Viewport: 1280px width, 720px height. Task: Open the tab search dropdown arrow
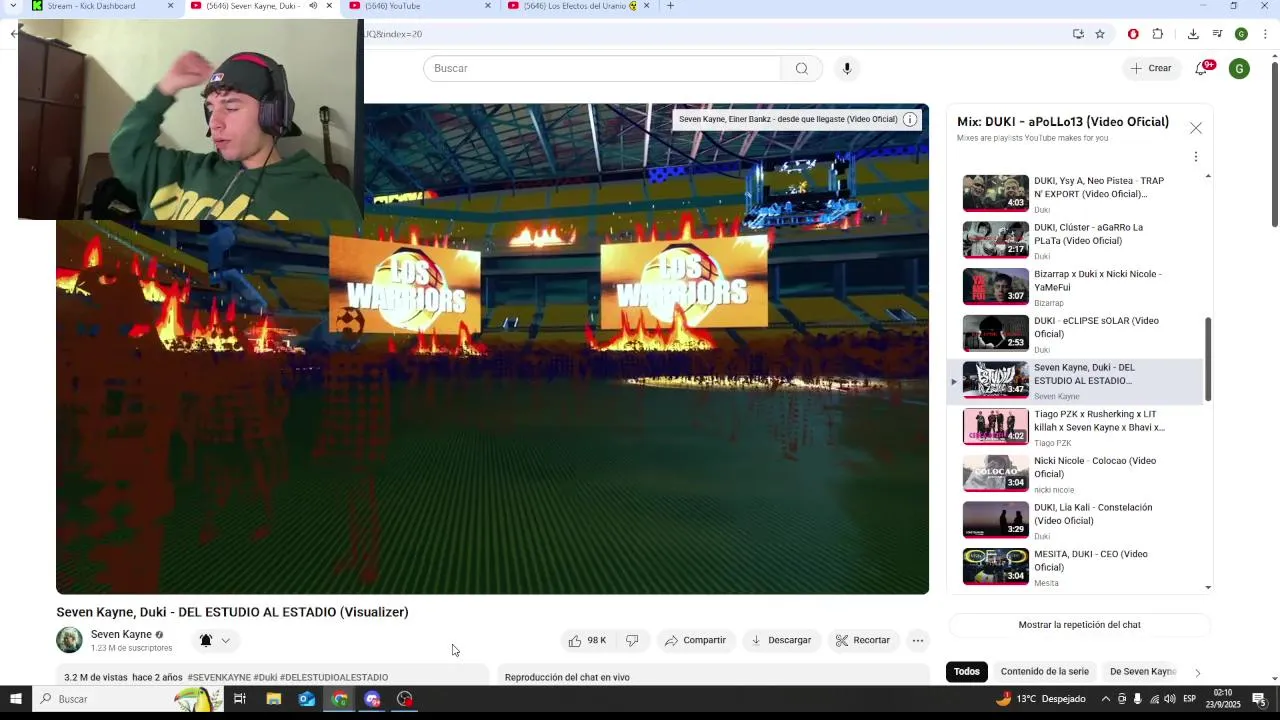point(12,6)
